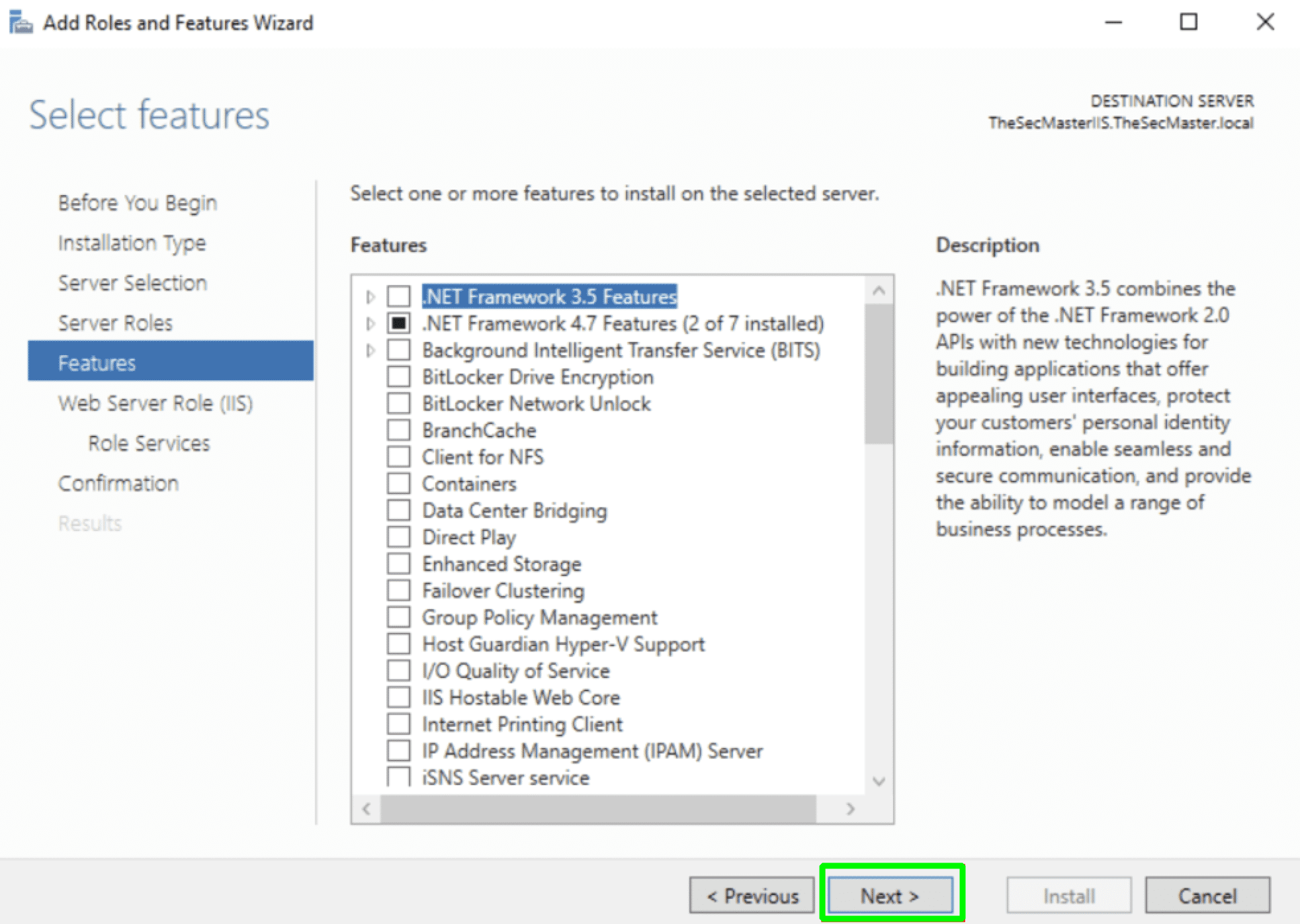Image resolution: width=1300 pixels, height=924 pixels.
Task: Check the .NET Framework 3.5 Features box
Action: [399, 296]
